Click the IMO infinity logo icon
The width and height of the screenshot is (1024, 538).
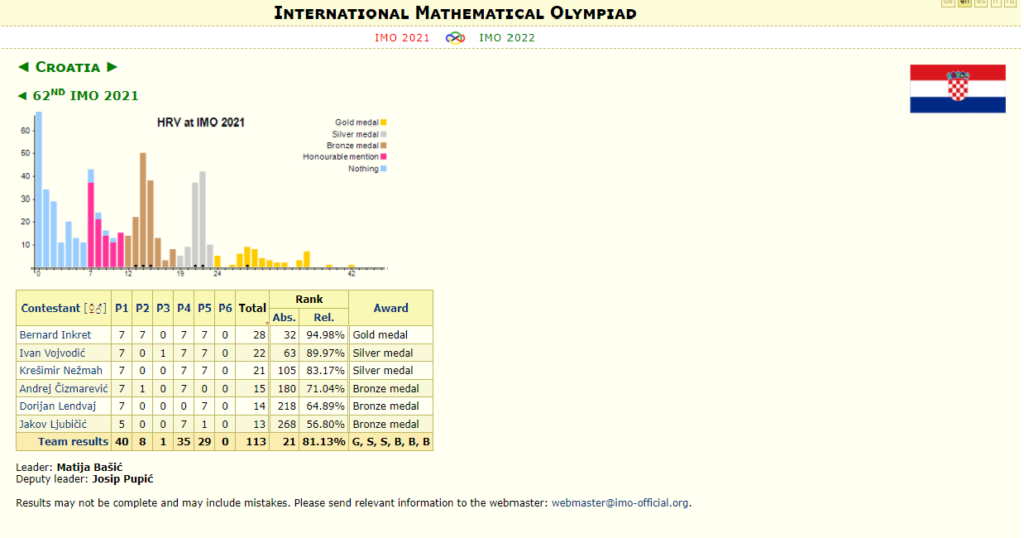454,38
